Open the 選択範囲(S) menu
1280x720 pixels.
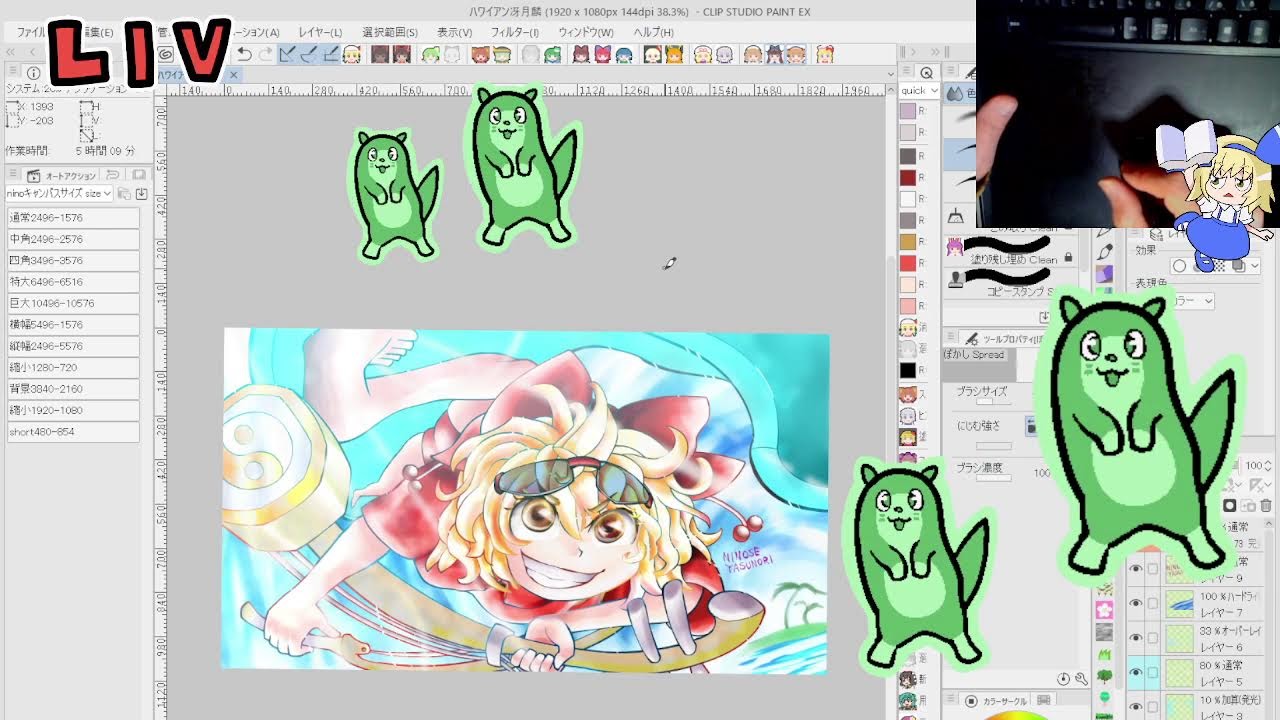click(x=391, y=33)
